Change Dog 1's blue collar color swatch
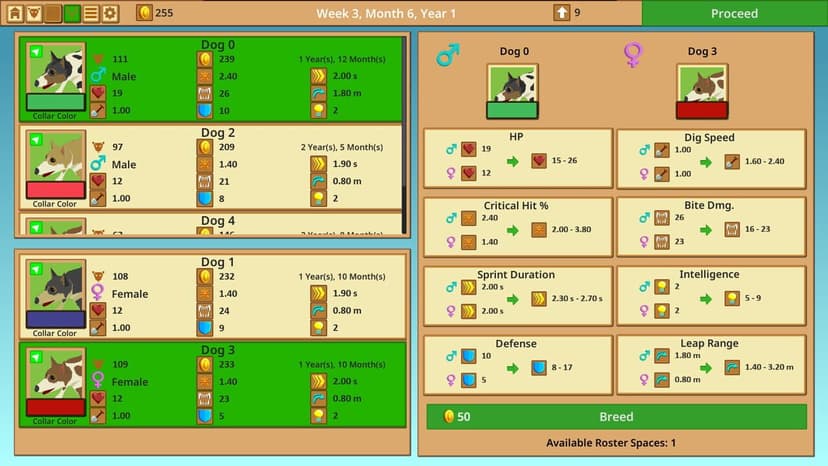 [x=56, y=320]
